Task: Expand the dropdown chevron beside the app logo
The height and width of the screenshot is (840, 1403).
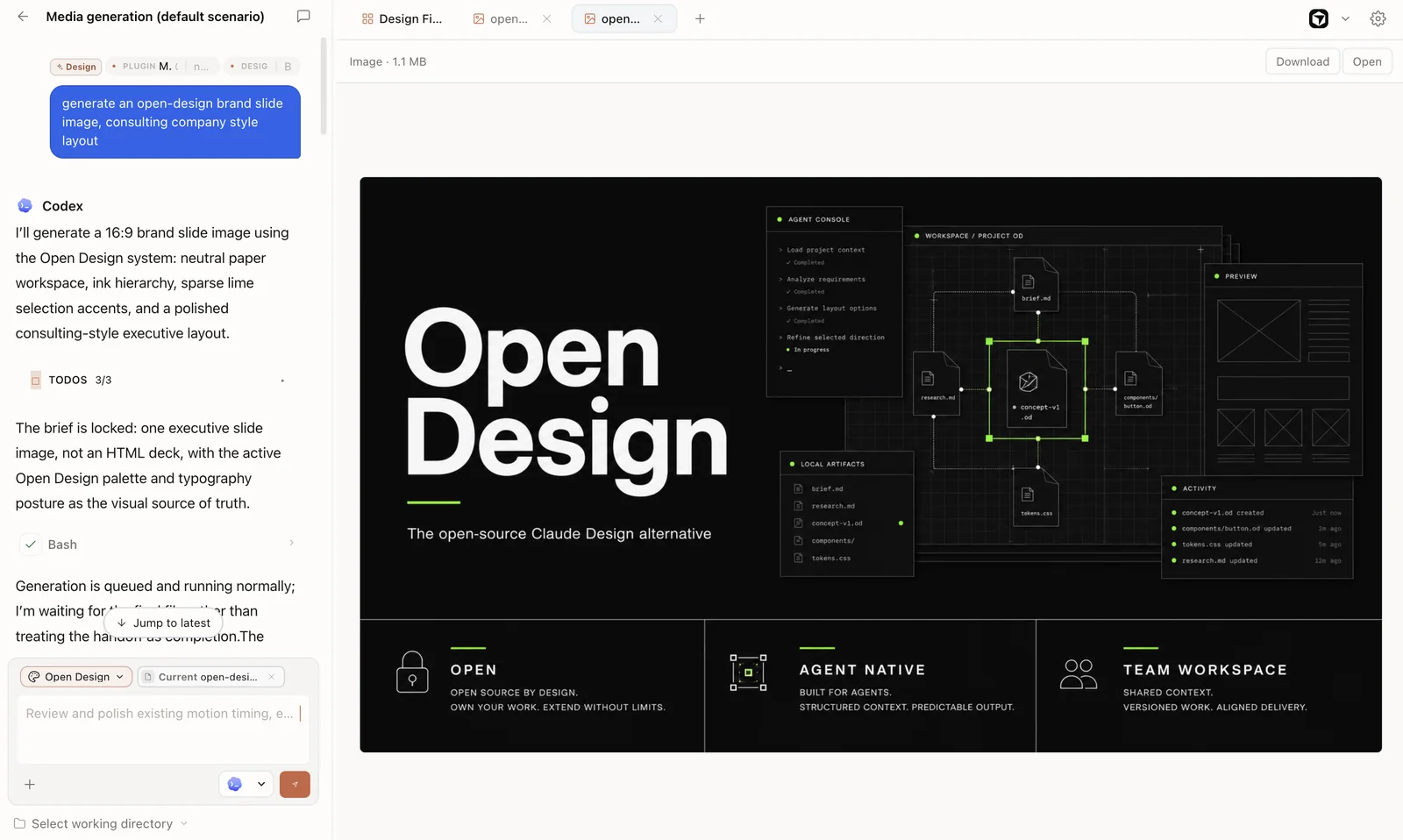Action: (x=1345, y=18)
